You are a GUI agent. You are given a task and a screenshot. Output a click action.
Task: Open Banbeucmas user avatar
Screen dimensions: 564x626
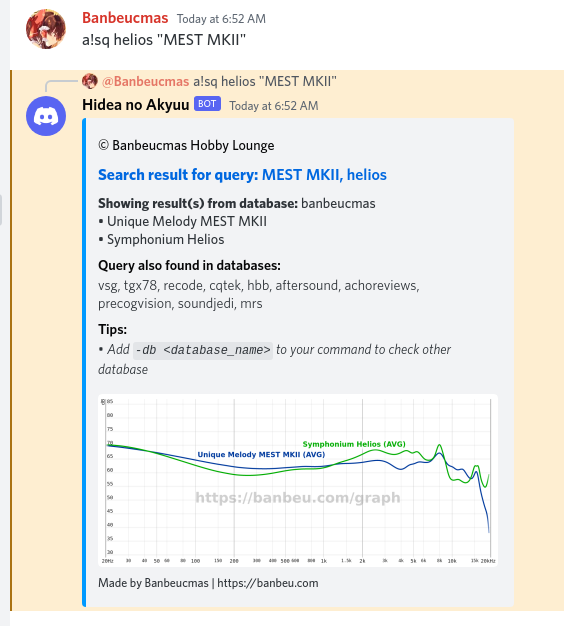coord(46,29)
